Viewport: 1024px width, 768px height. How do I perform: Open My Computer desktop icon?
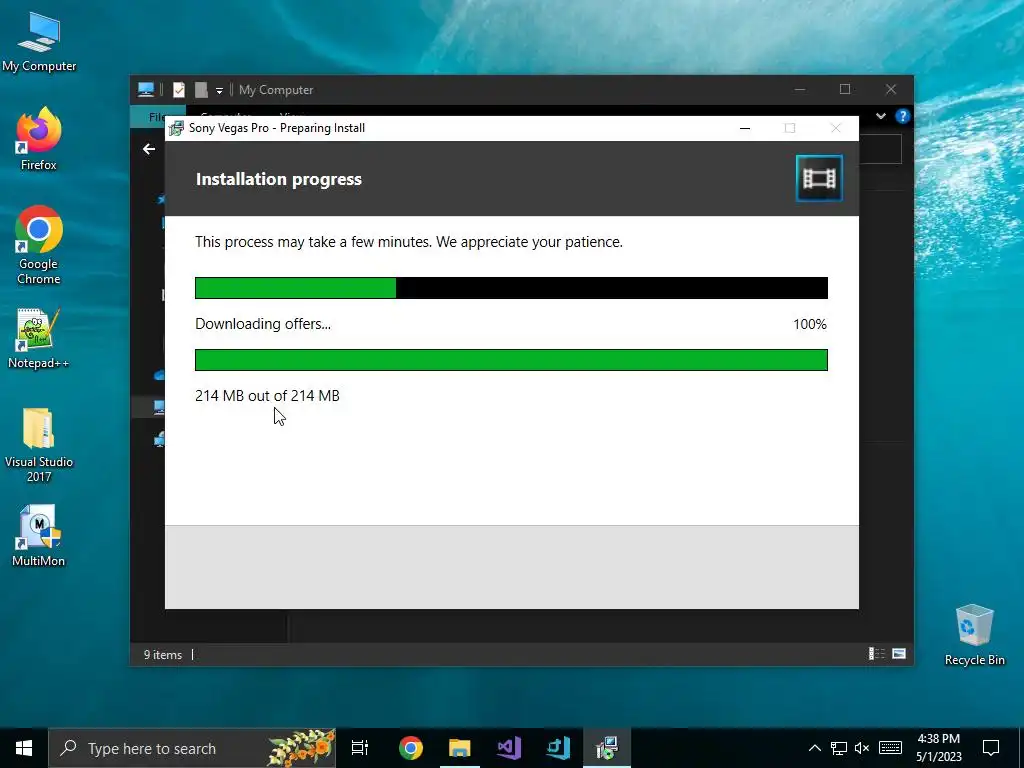(39, 42)
